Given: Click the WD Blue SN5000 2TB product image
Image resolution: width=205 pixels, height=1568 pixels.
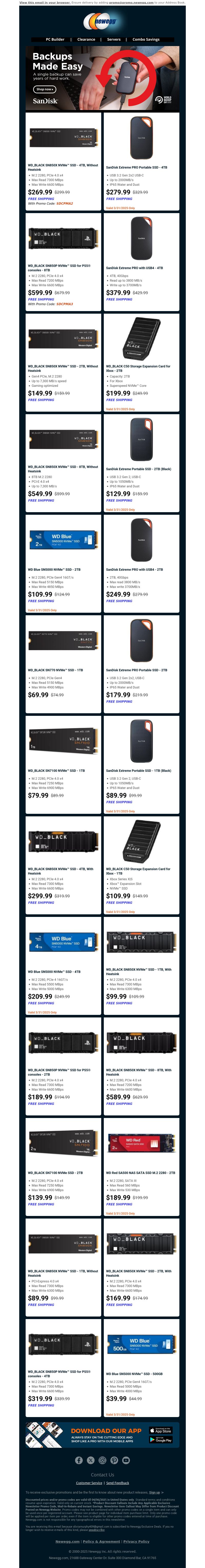Looking at the screenshot, I should (64, 540).
